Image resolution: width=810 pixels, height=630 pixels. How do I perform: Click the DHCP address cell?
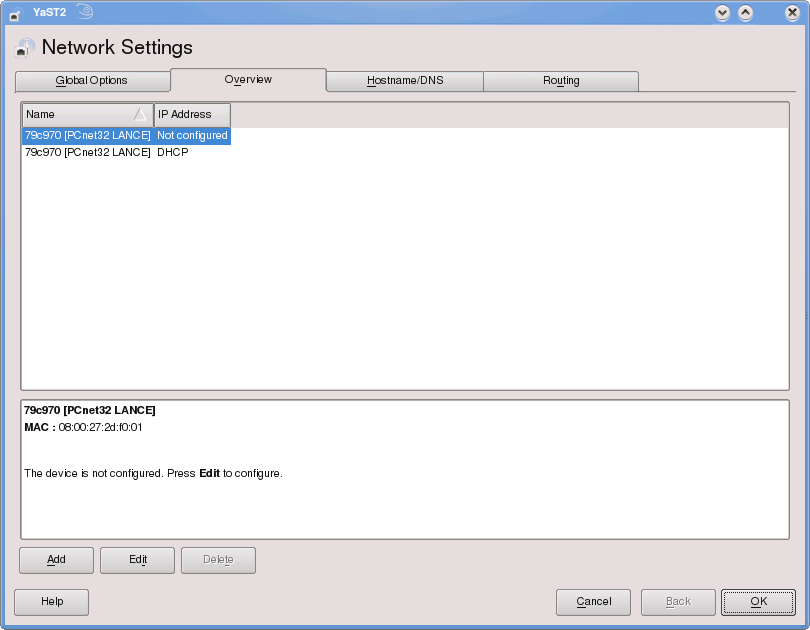click(173, 152)
